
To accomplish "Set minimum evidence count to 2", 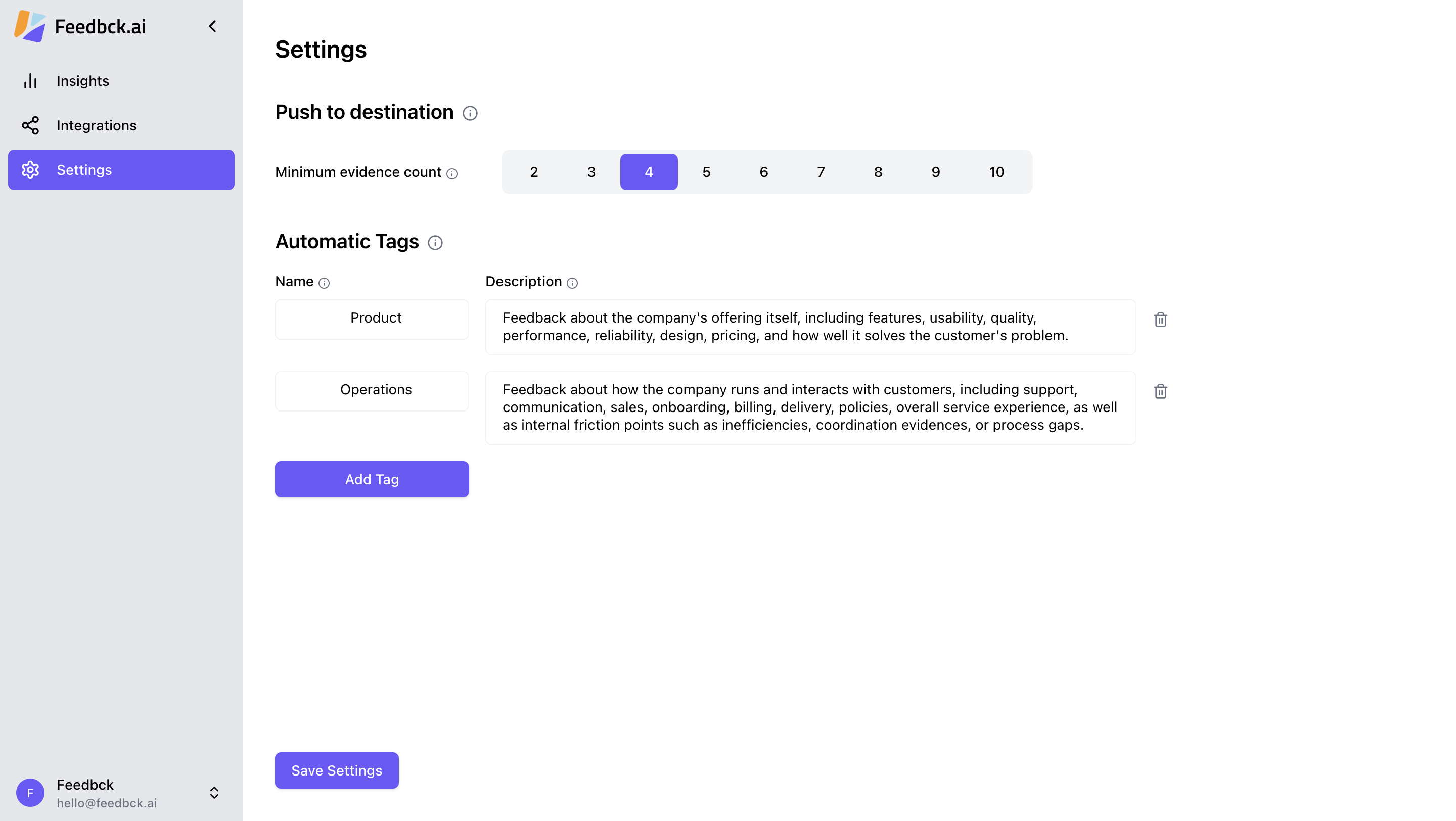I will coord(533,172).
